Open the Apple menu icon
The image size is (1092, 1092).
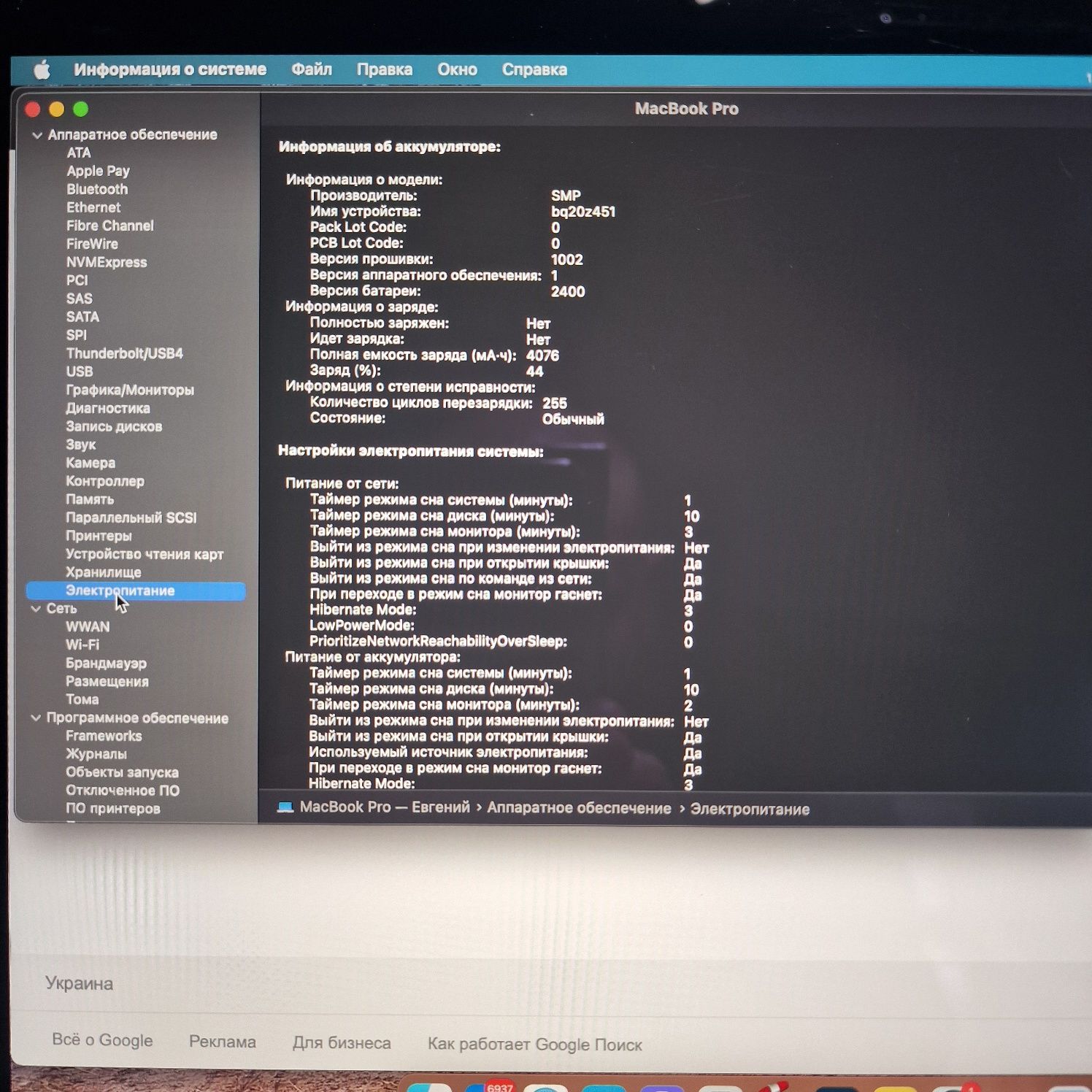click(42, 69)
